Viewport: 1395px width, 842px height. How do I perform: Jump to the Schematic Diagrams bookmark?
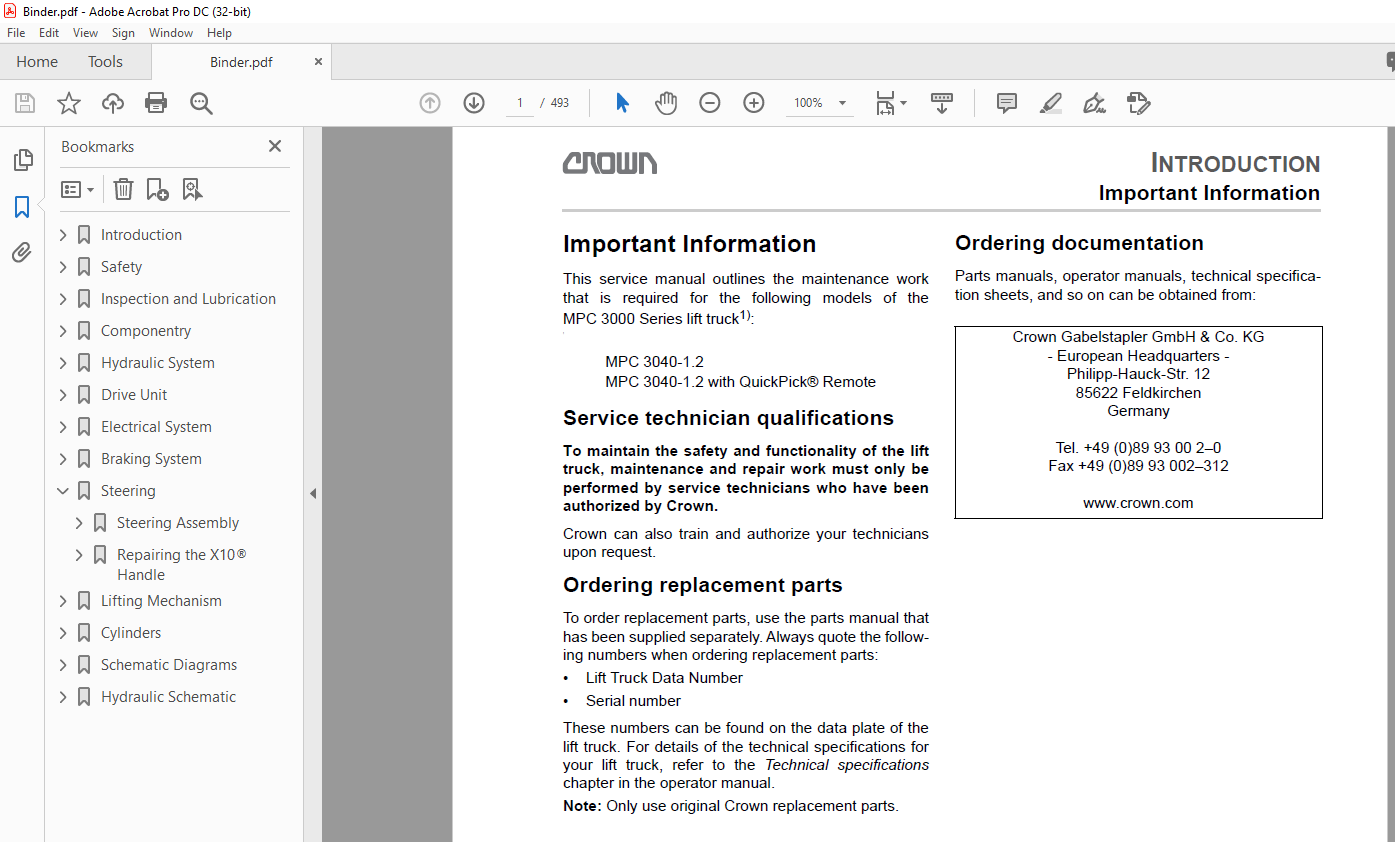tap(169, 665)
